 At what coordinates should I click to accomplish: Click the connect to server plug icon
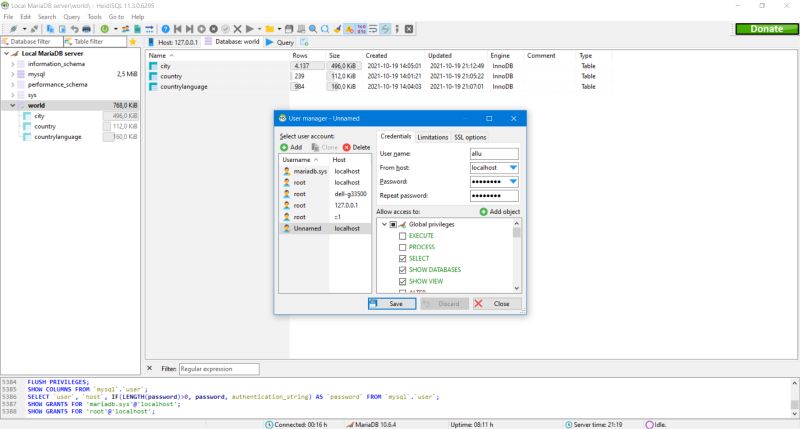coord(13,29)
